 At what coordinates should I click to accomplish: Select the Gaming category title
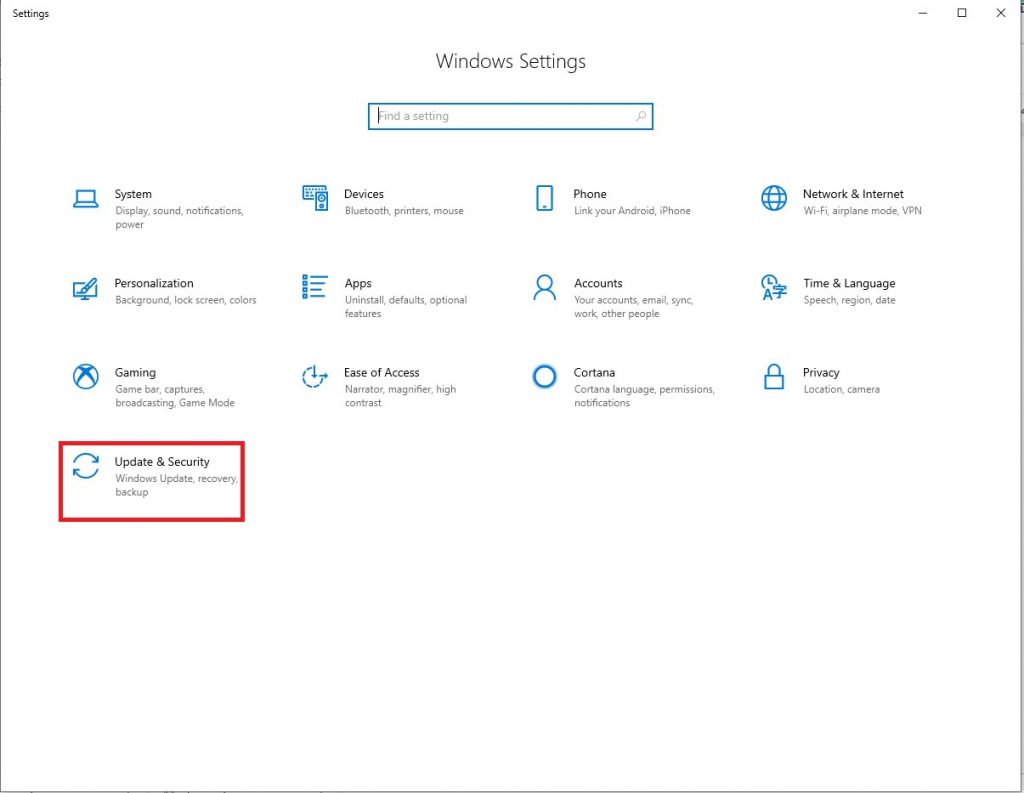(x=135, y=372)
